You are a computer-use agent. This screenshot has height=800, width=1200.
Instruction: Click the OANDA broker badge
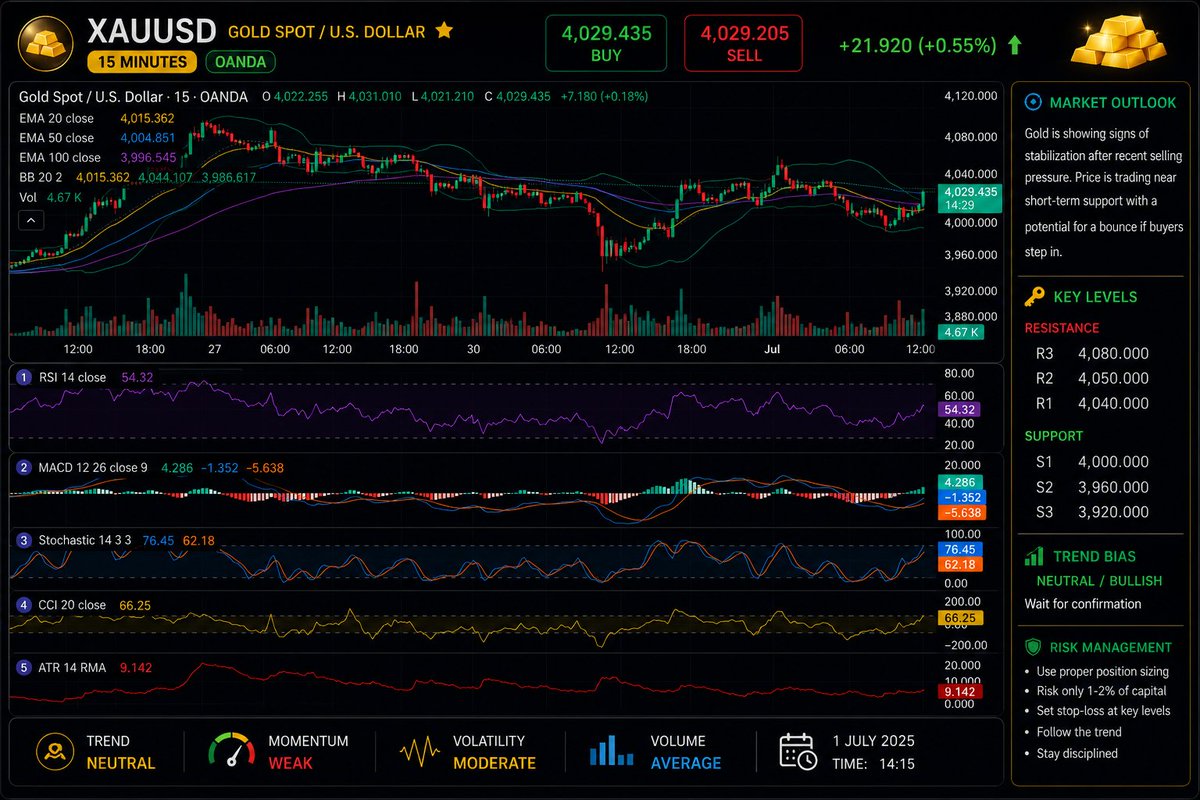click(x=241, y=62)
